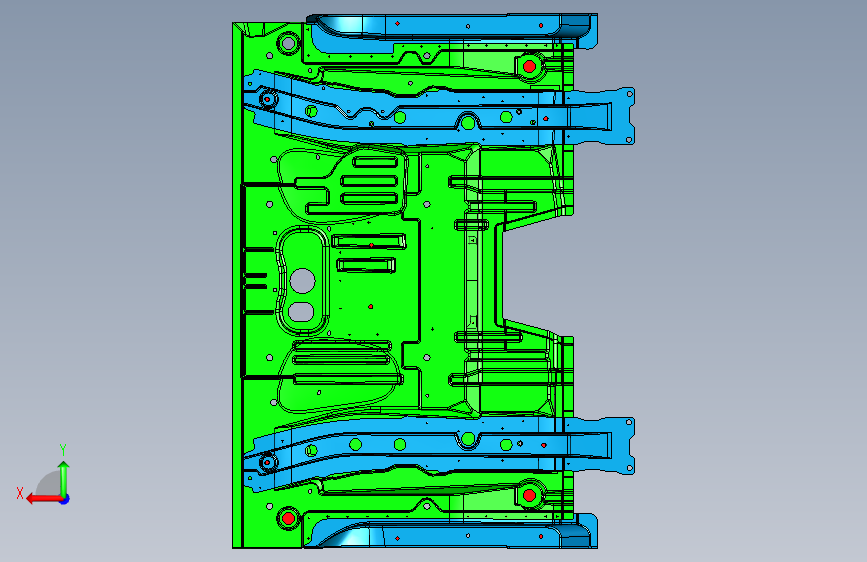Select the gray quarter-circle plane of the triad
Screen dimensions: 867x562
click(48, 485)
